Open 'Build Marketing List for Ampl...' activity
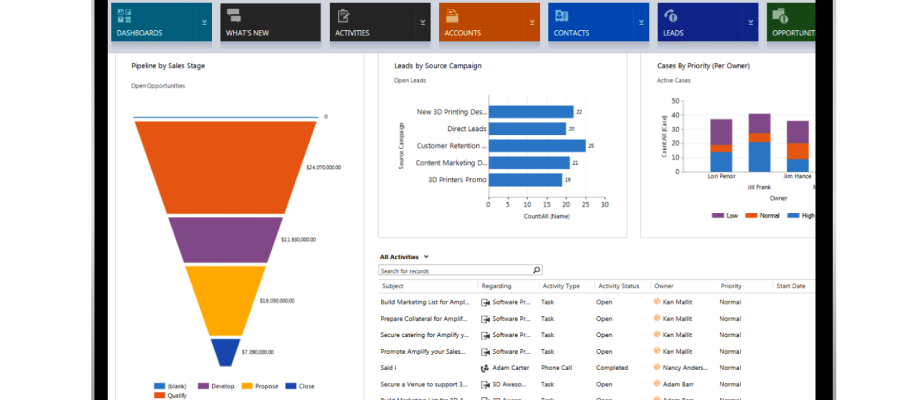 tap(425, 301)
